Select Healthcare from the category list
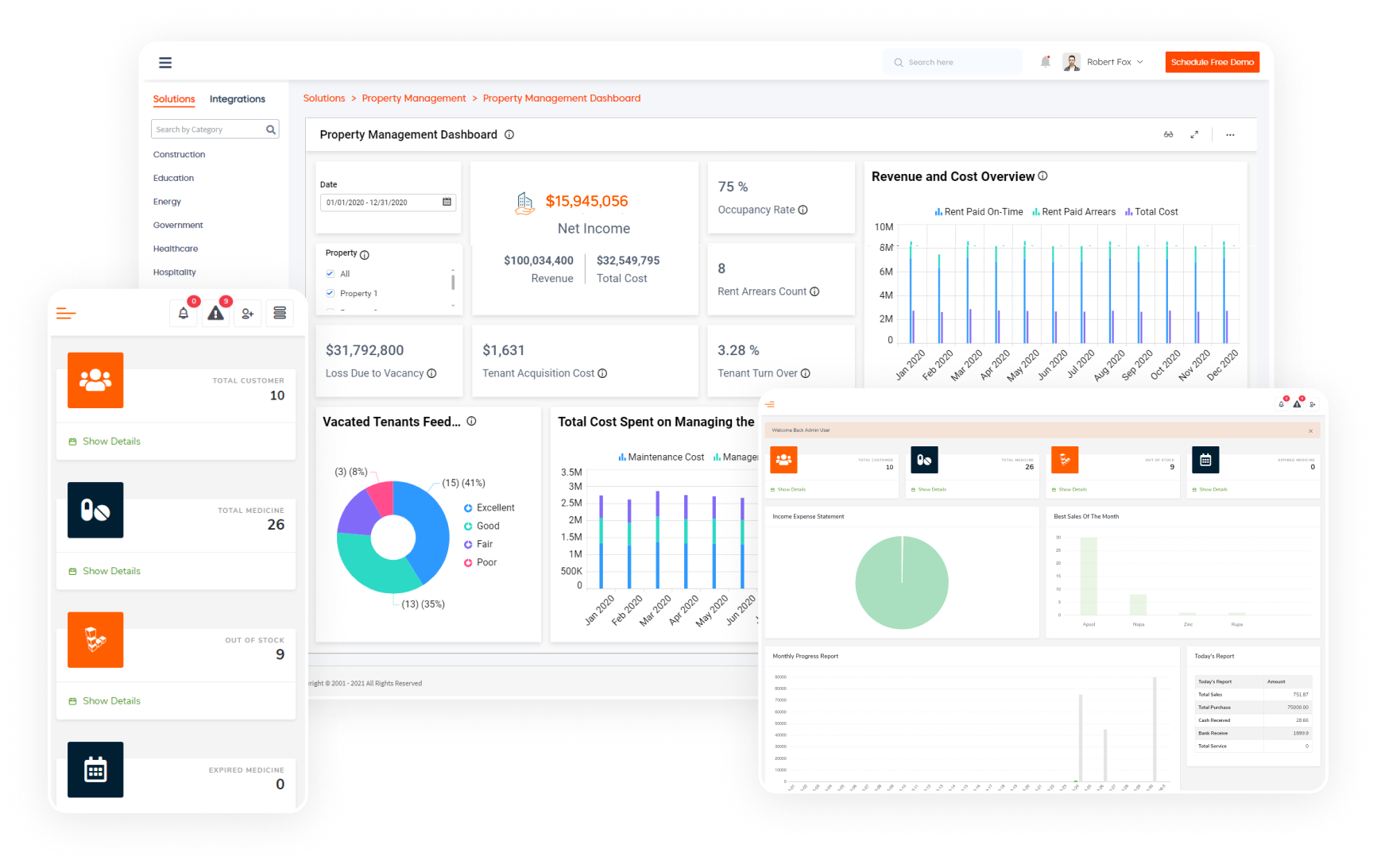 (x=176, y=249)
